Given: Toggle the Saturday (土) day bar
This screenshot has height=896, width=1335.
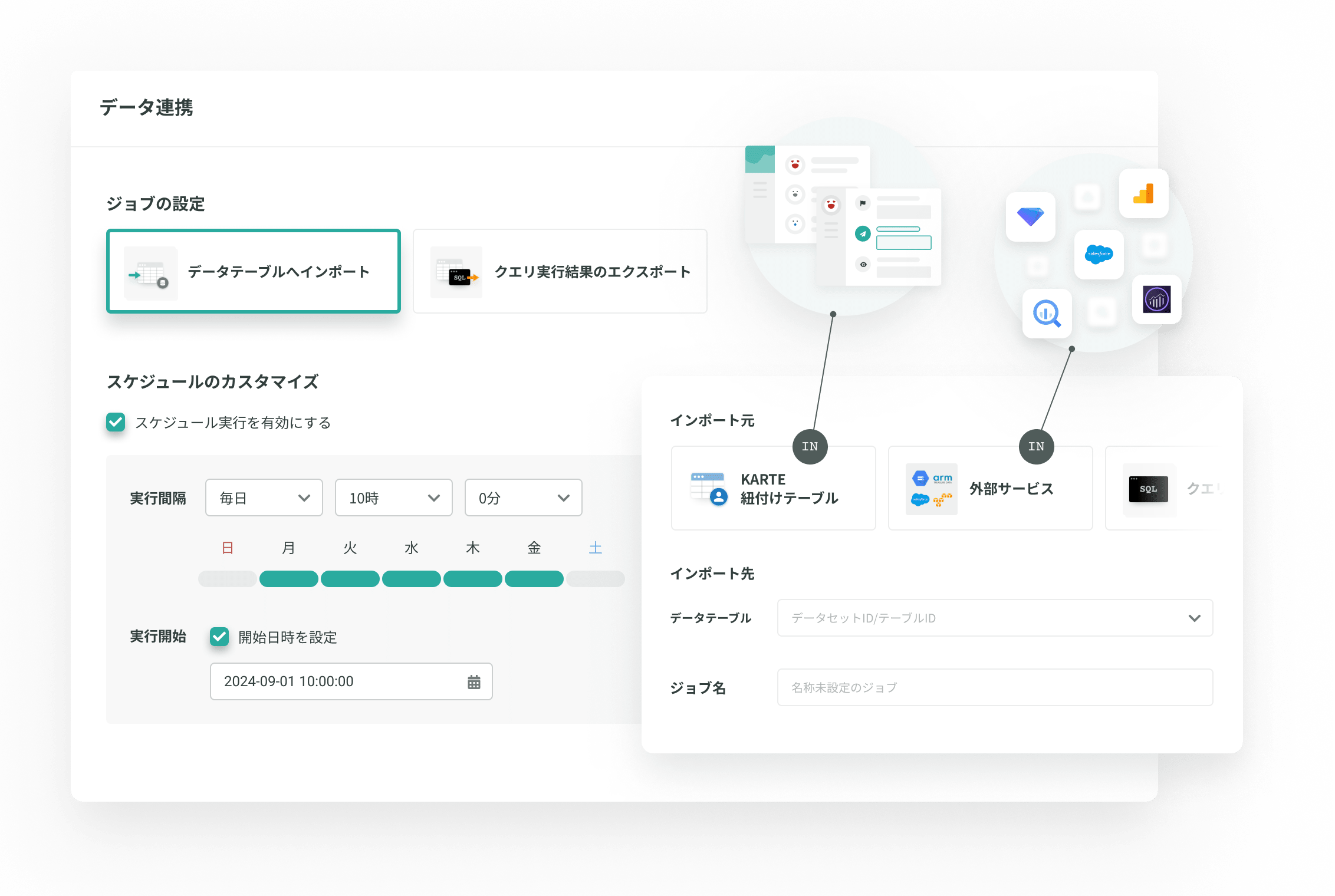Looking at the screenshot, I should (x=596, y=579).
